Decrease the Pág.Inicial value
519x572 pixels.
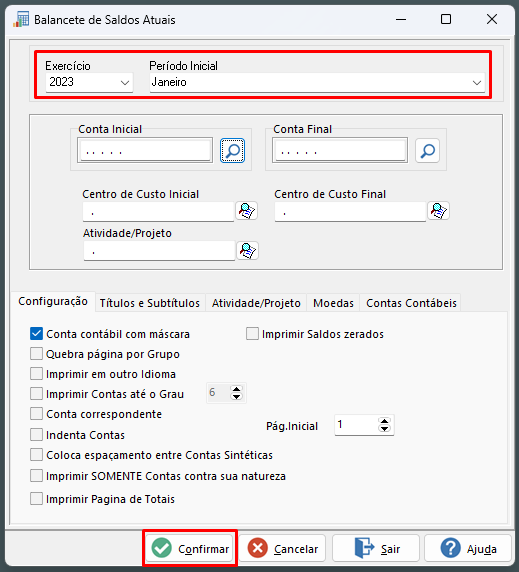[384, 429]
